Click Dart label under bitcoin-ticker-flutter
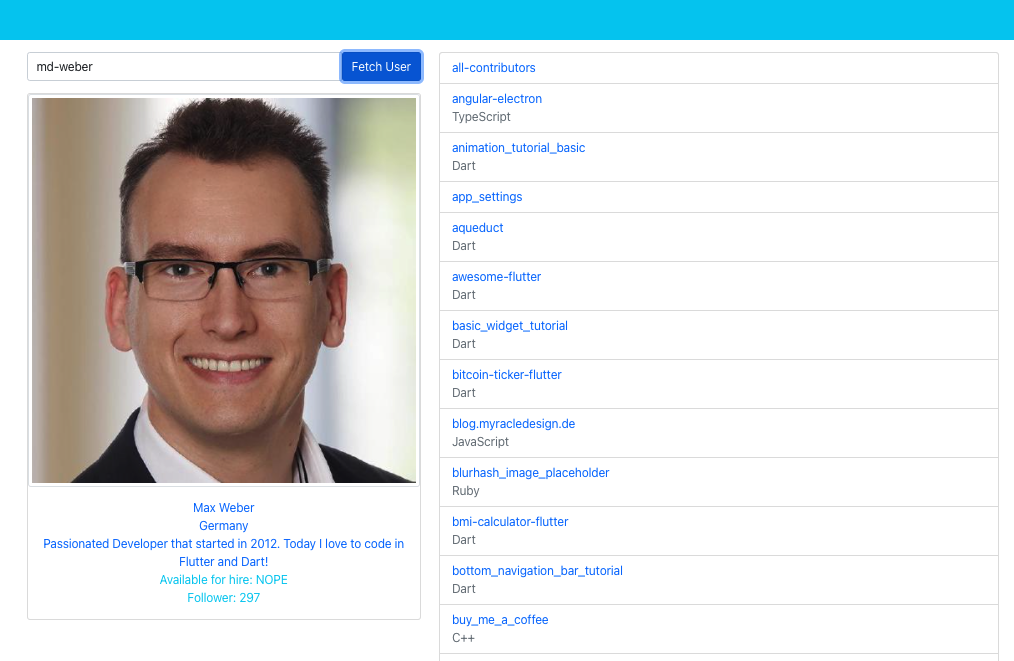This screenshot has height=661, width=1014. 464,393
